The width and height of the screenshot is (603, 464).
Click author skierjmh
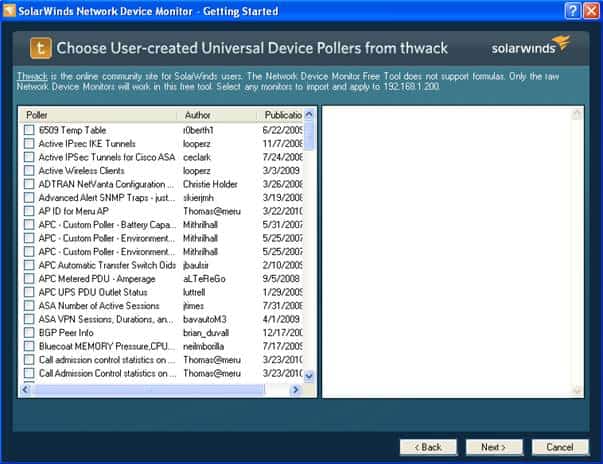198,197
